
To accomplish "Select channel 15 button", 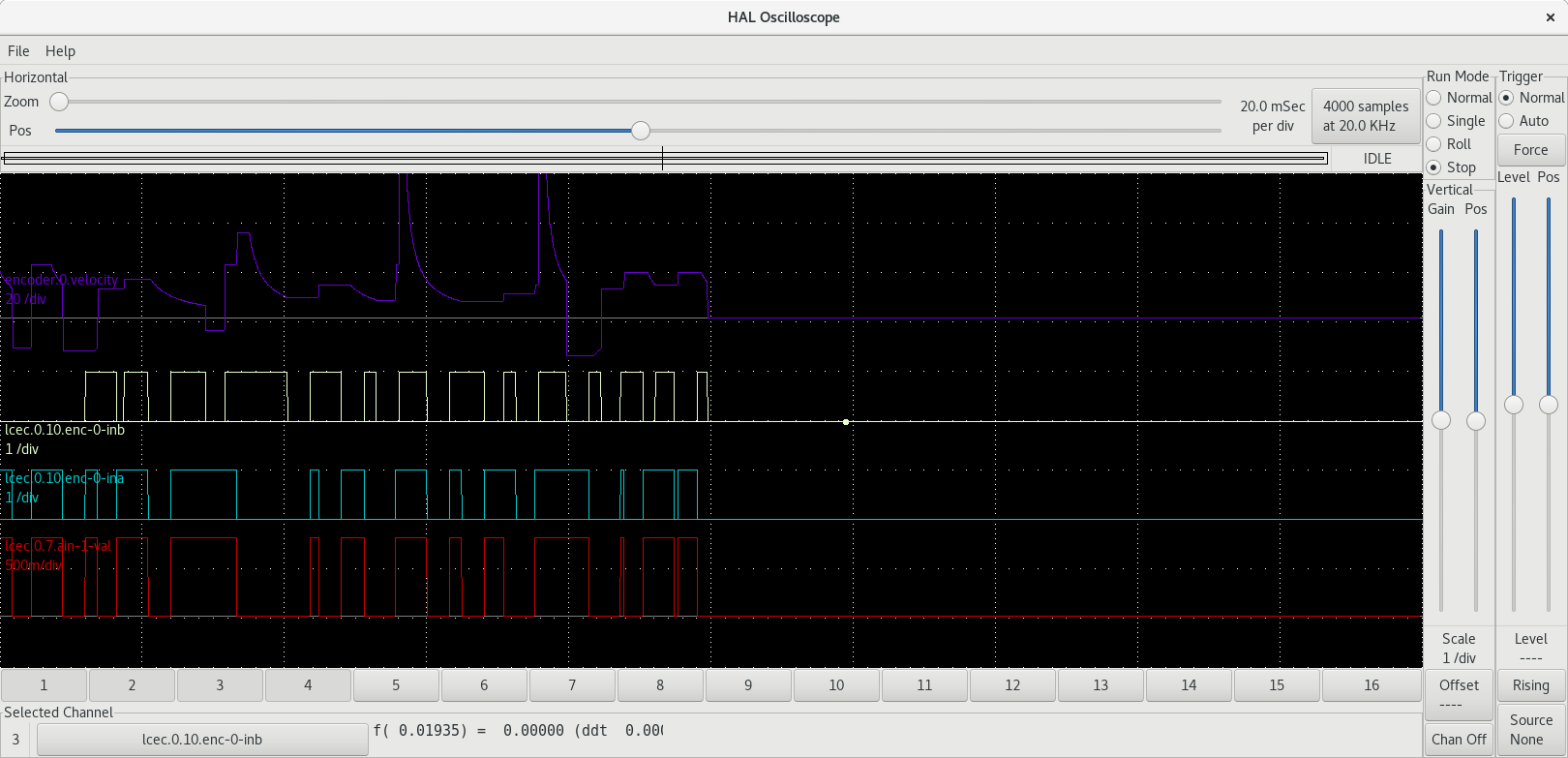I will (x=1277, y=685).
